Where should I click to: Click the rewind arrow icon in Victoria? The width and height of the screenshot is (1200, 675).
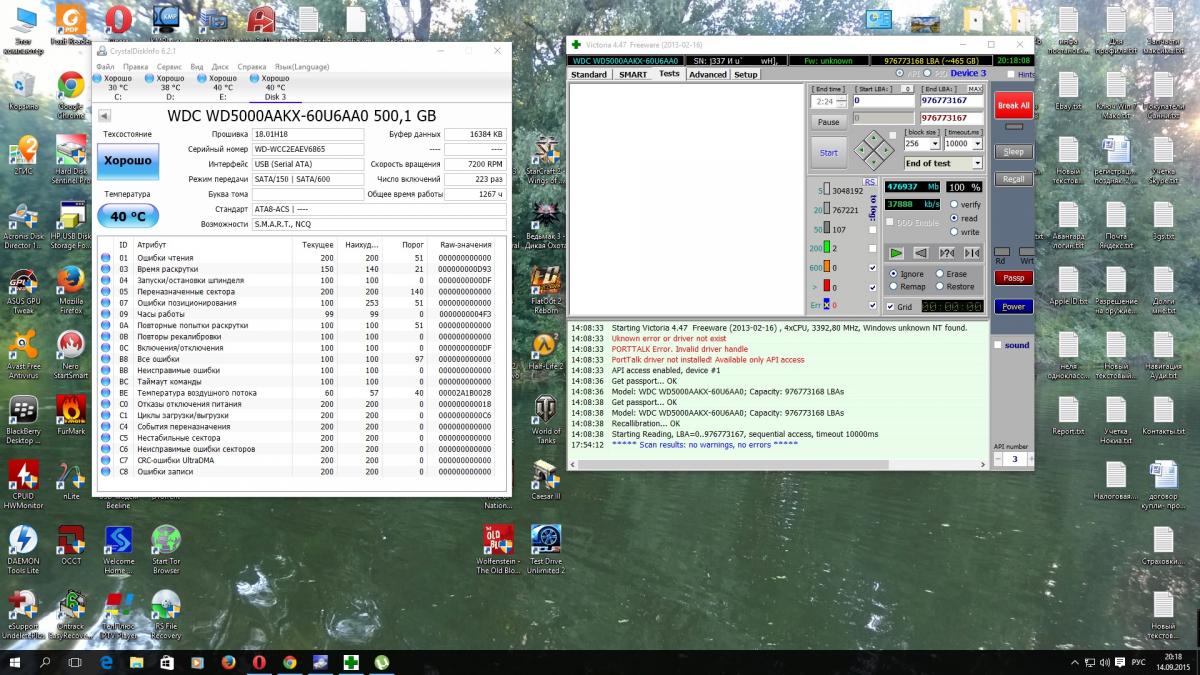pyautogui.click(x=920, y=253)
